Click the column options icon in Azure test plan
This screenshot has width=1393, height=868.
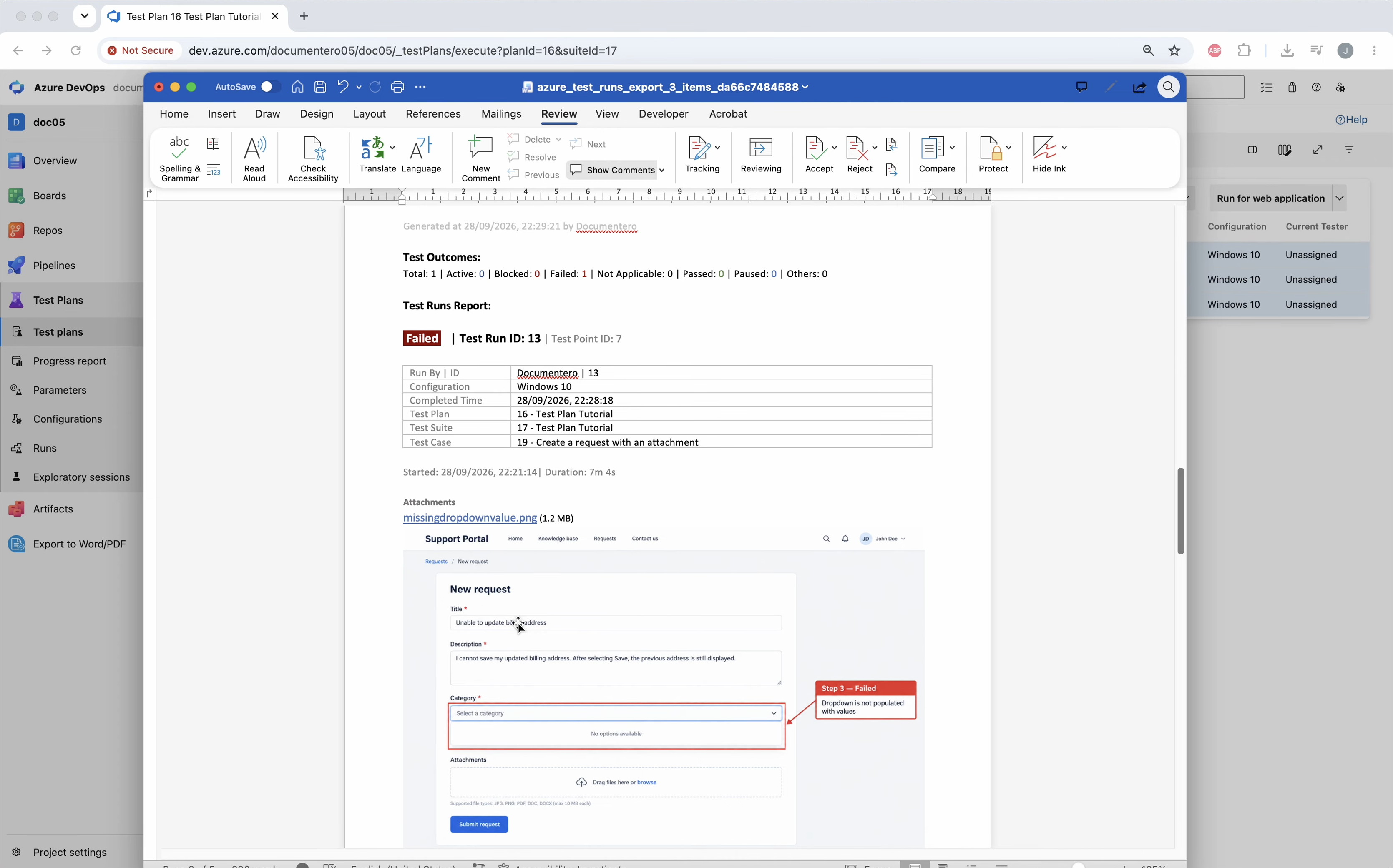coord(1285,150)
